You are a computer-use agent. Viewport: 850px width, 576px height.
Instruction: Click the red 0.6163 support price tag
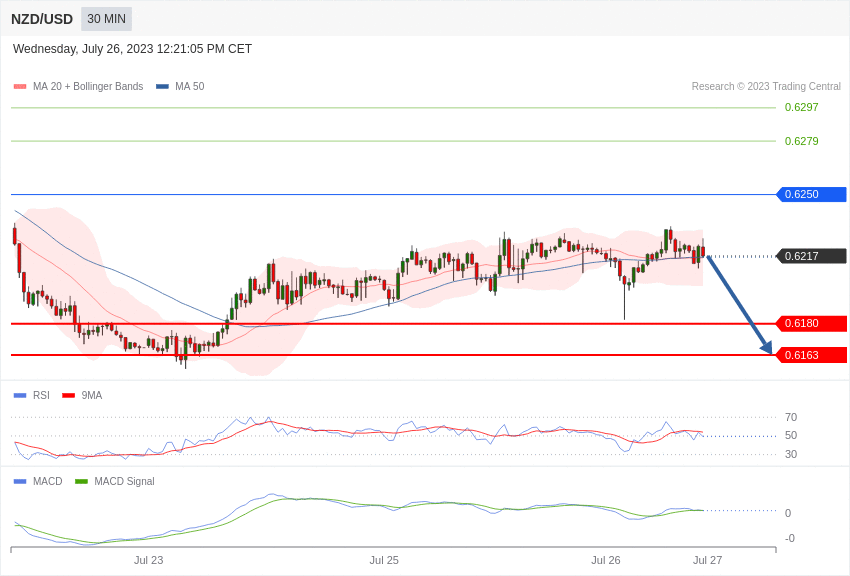pyautogui.click(x=812, y=355)
